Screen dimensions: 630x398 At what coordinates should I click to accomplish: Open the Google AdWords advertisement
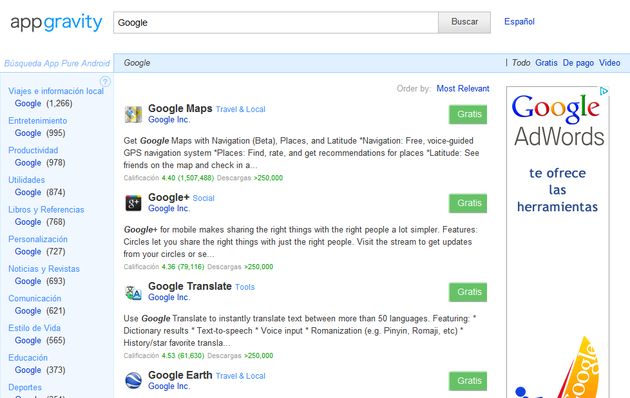click(x=558, y=242)
